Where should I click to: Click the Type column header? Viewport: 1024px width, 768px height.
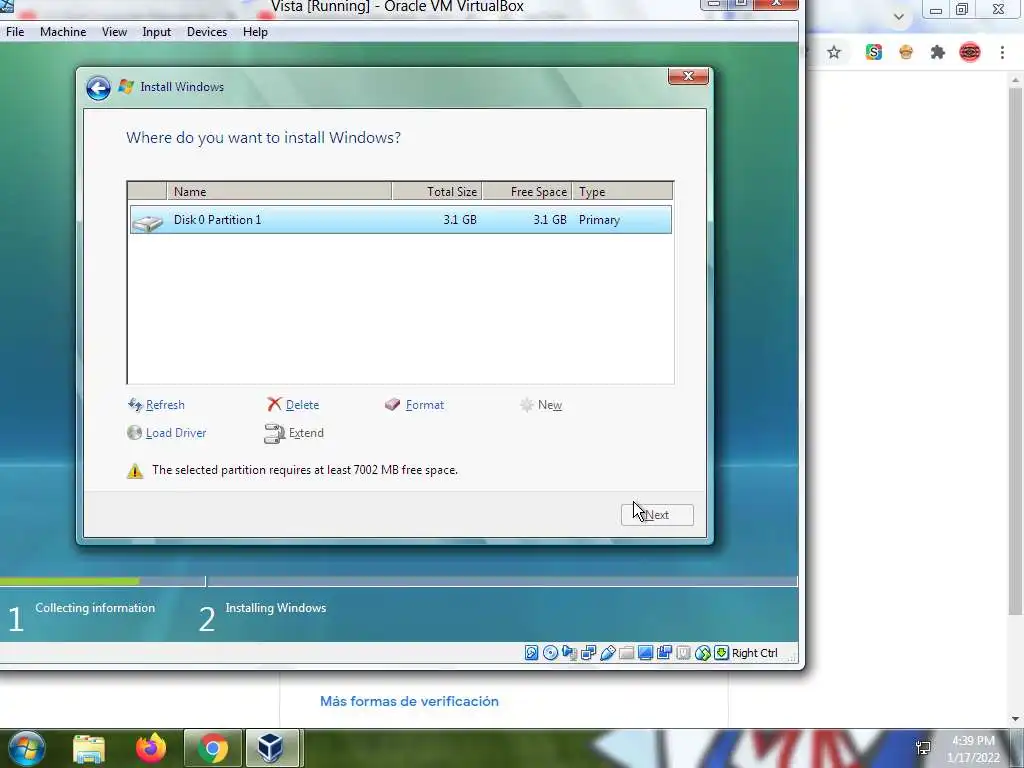(x=622, y=191)
